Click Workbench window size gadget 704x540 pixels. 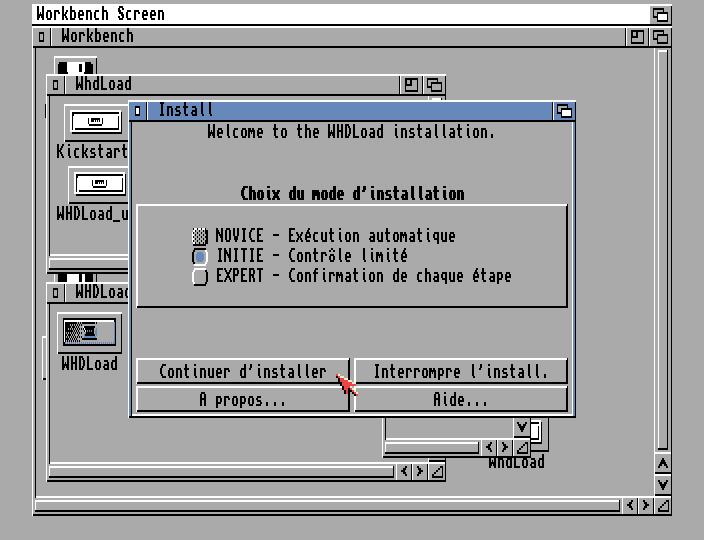coord(663,505)
